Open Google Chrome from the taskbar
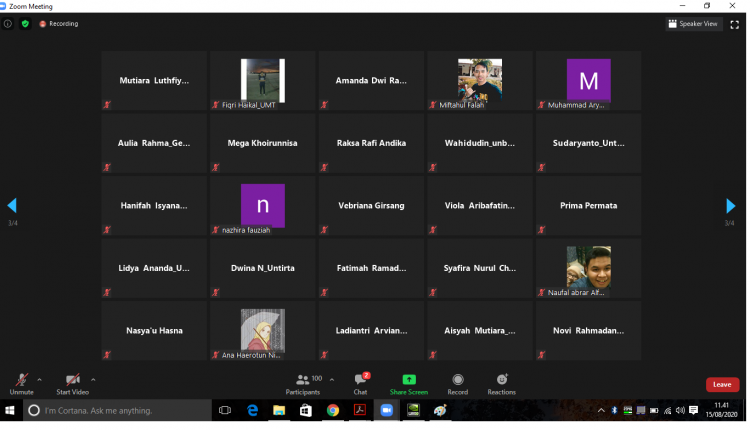The height and width of the screenshot is (430, 750). pyautogui.click(x=332, y=411)
